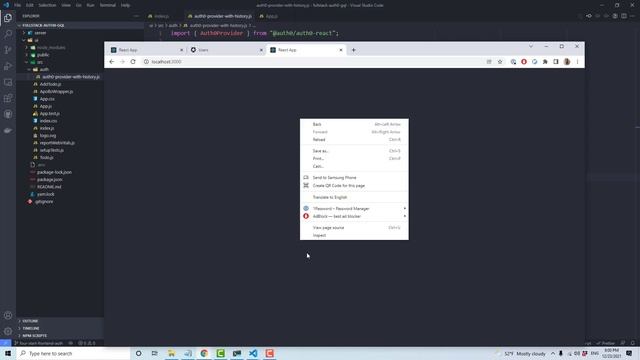Click the localhost:3000 address bar
Viewport: 640px width, 360px height.
tap(314, 62)
